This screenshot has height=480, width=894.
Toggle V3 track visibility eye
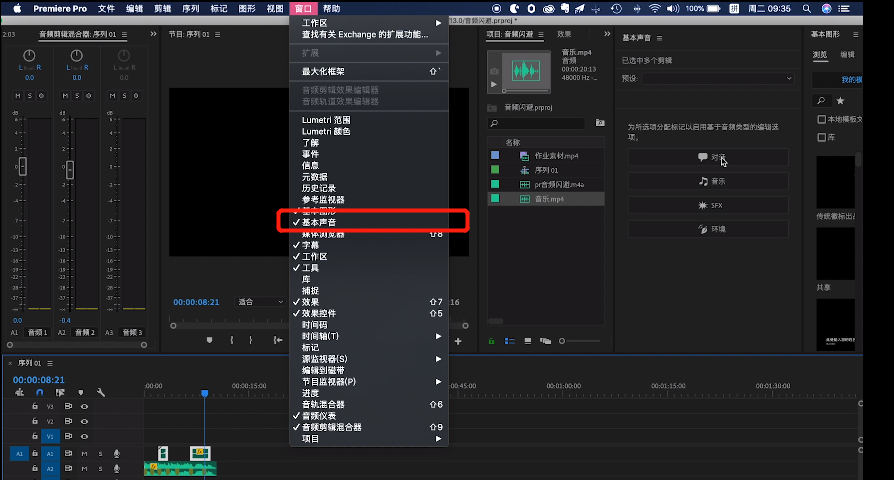point(84,406)
